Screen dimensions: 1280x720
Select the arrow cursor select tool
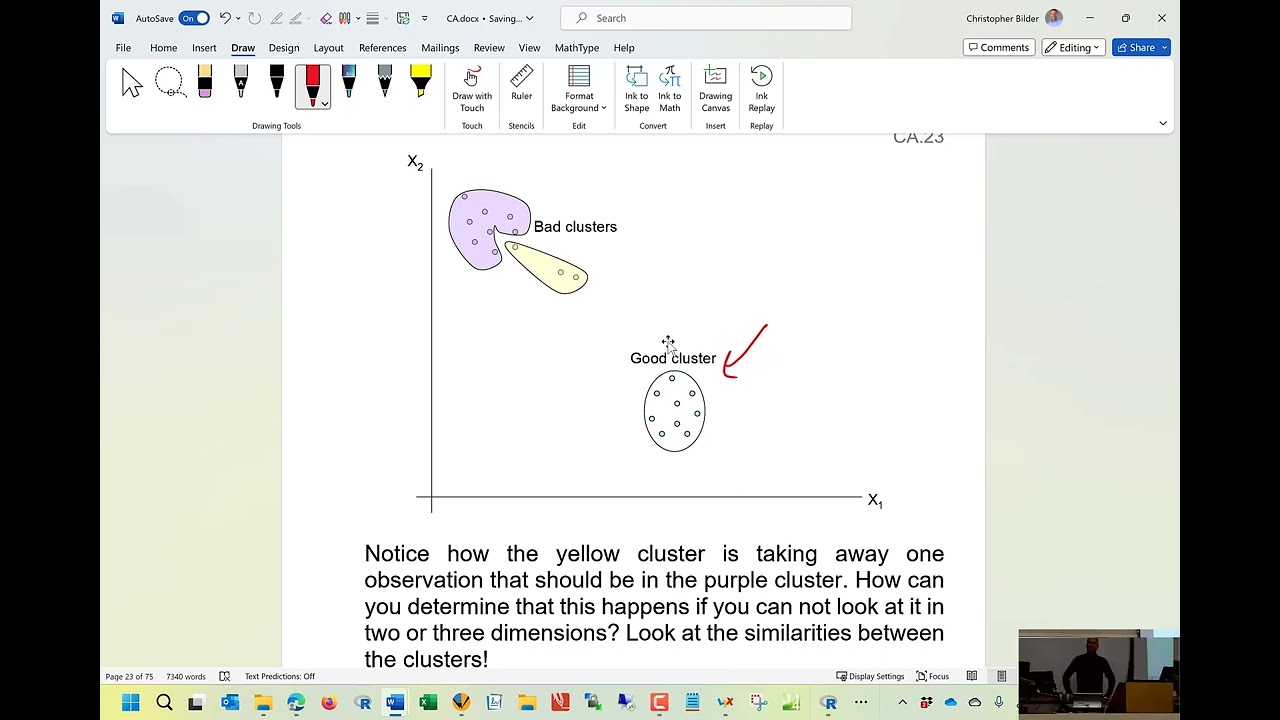132,84
